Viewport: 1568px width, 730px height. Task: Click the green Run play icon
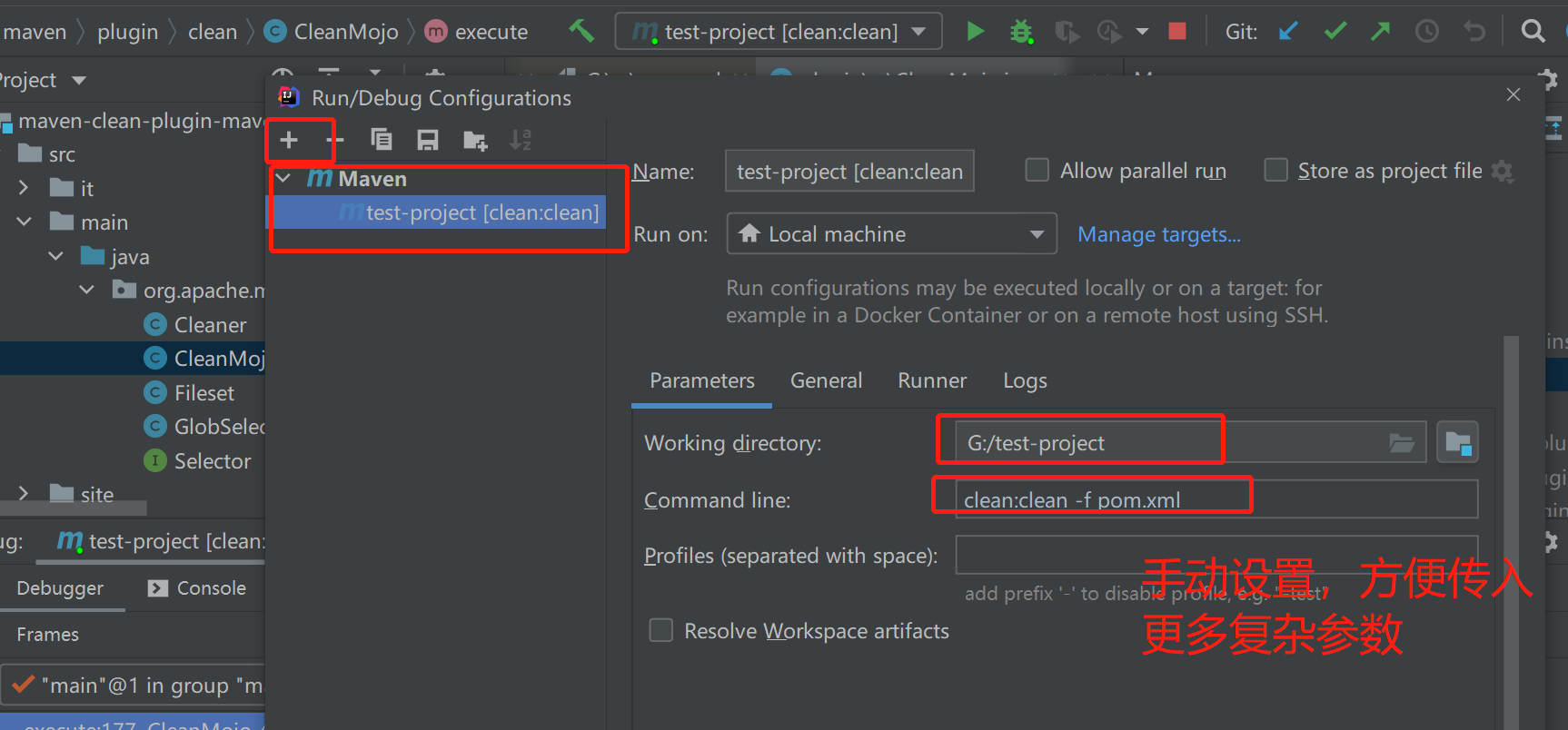click(x=976, y=32)
